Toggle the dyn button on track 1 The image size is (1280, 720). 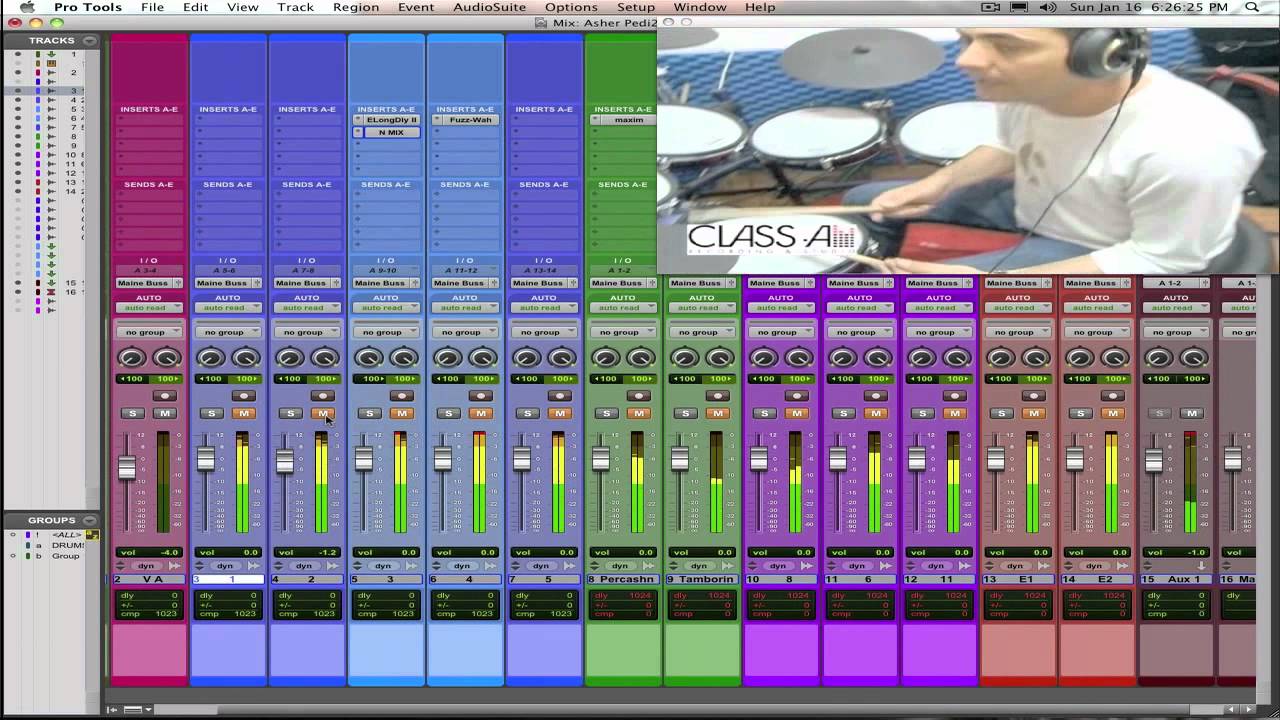coord(226,566)
